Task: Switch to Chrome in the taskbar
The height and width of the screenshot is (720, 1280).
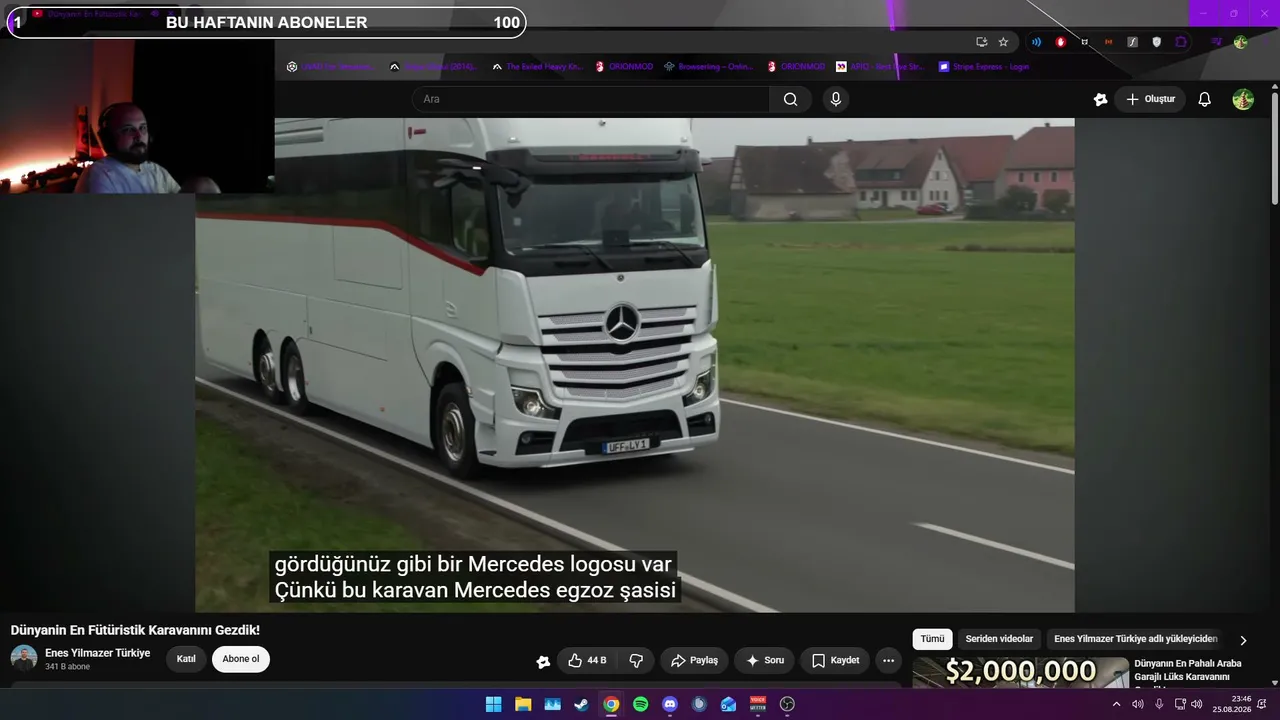Action: point(611,704)
